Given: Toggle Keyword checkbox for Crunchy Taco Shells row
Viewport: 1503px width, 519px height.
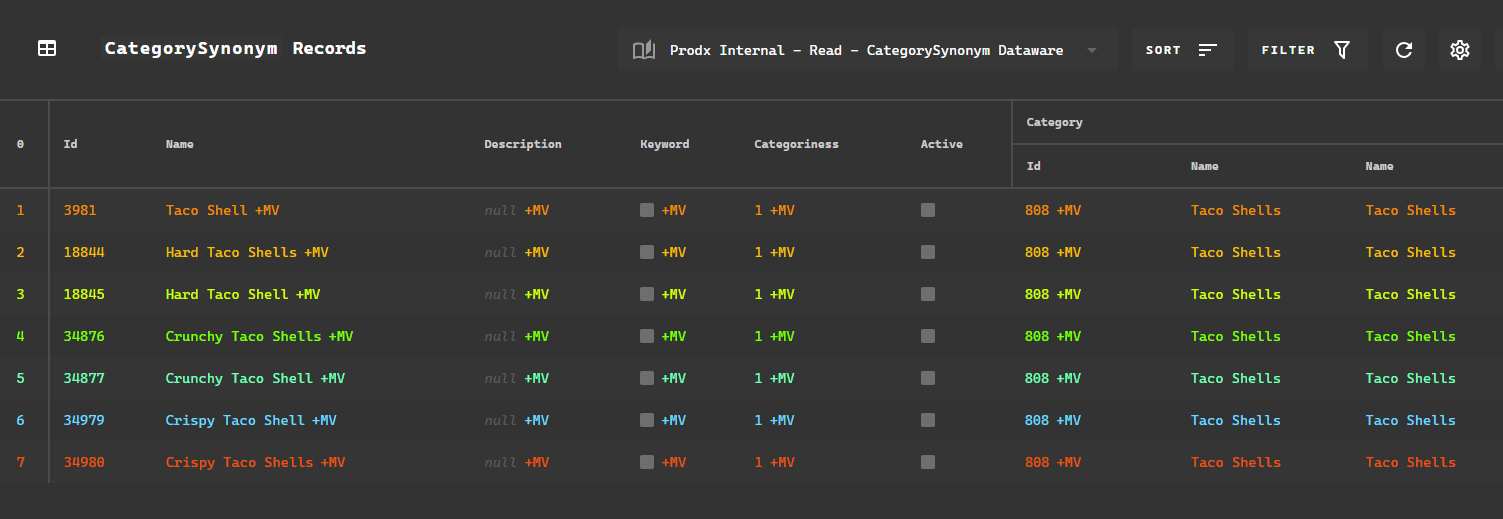Looking at the screenshot, I should point(647,336).
